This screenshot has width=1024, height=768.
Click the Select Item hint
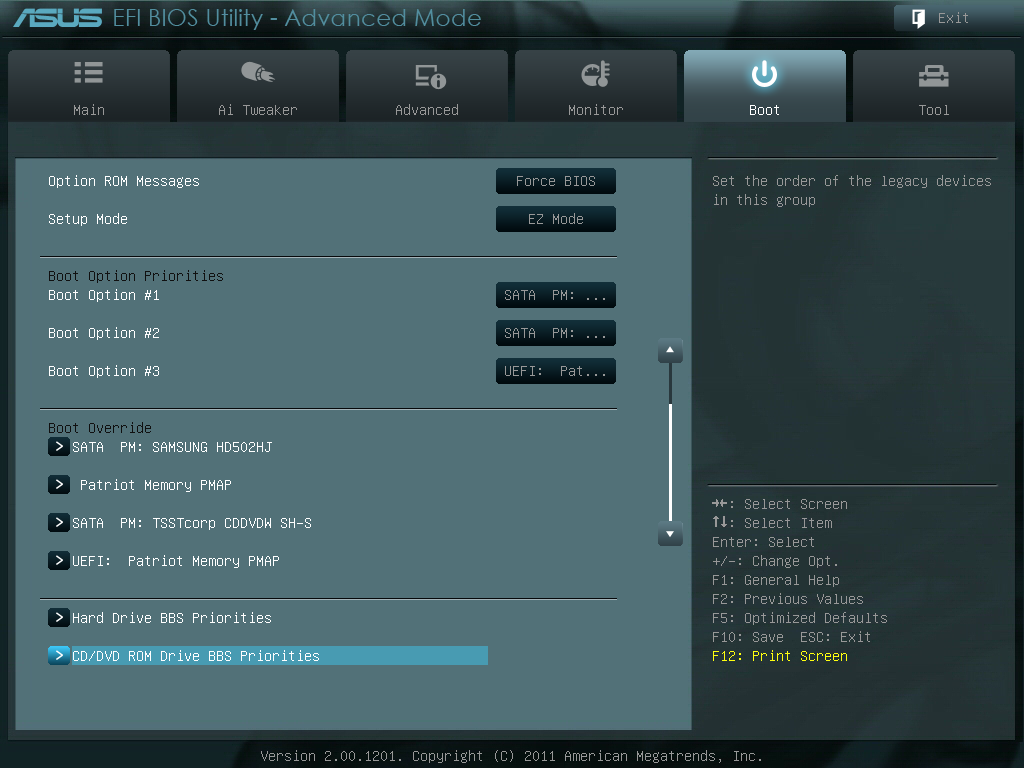click(x=773, y=523)
